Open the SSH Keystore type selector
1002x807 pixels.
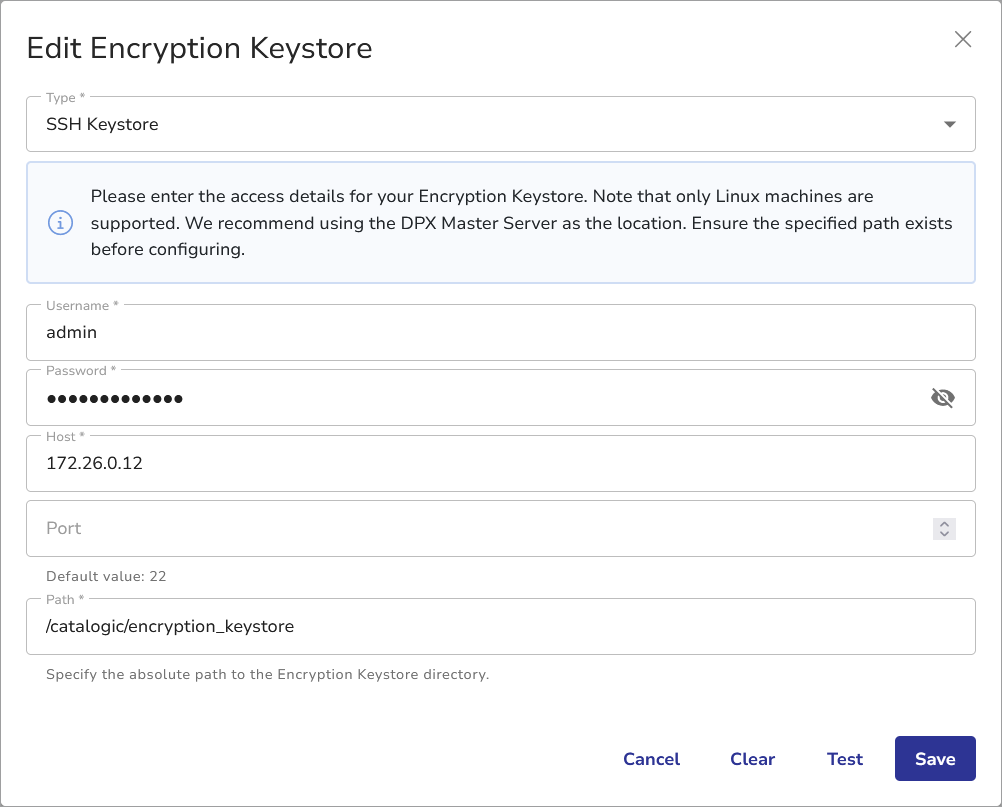[480, 125]
